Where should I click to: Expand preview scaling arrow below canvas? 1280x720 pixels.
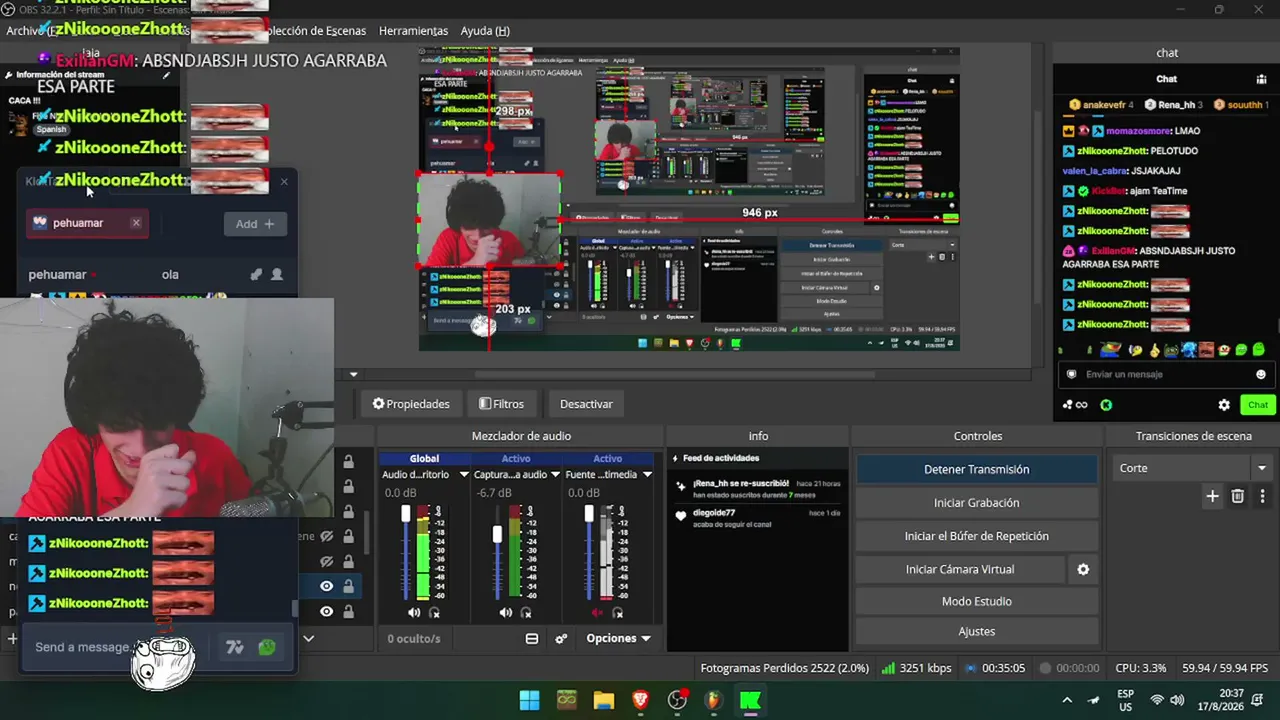point(353,375)
